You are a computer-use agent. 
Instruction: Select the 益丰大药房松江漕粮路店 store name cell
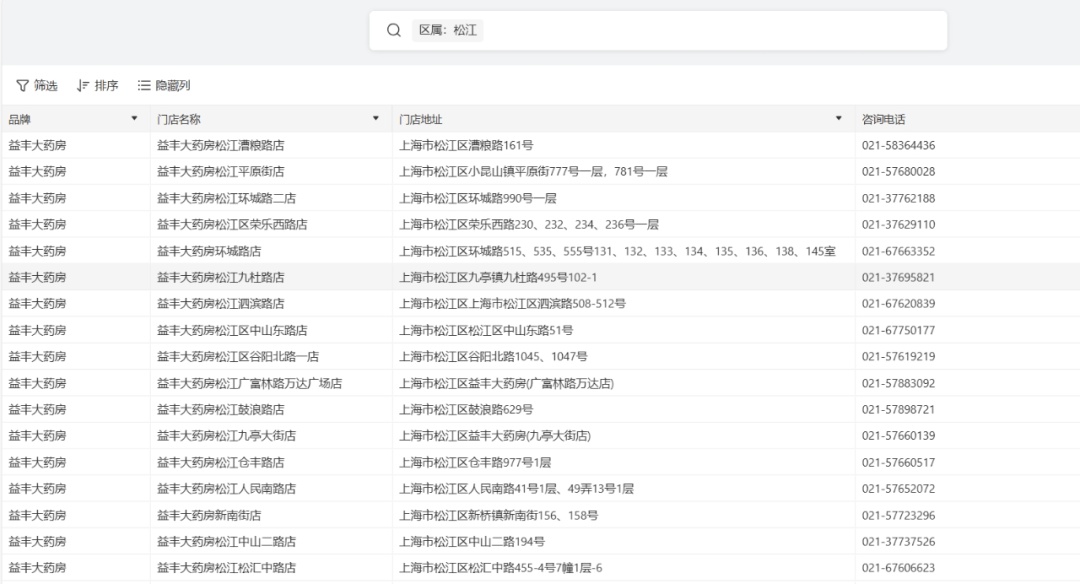coord(220,146)
